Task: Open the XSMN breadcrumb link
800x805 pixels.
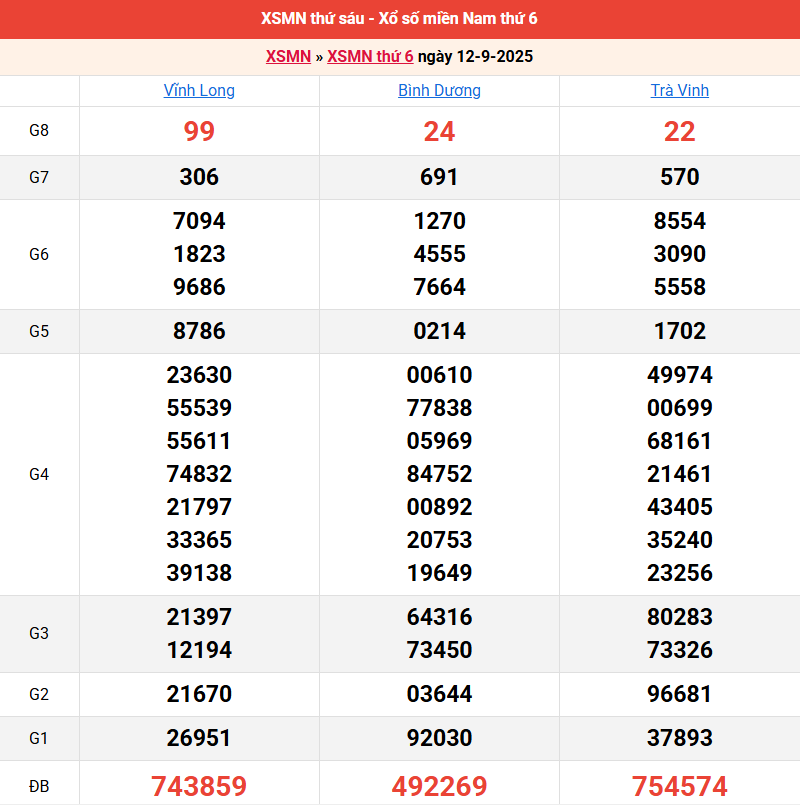Action: pyautogui.click(x=288, y=56)
